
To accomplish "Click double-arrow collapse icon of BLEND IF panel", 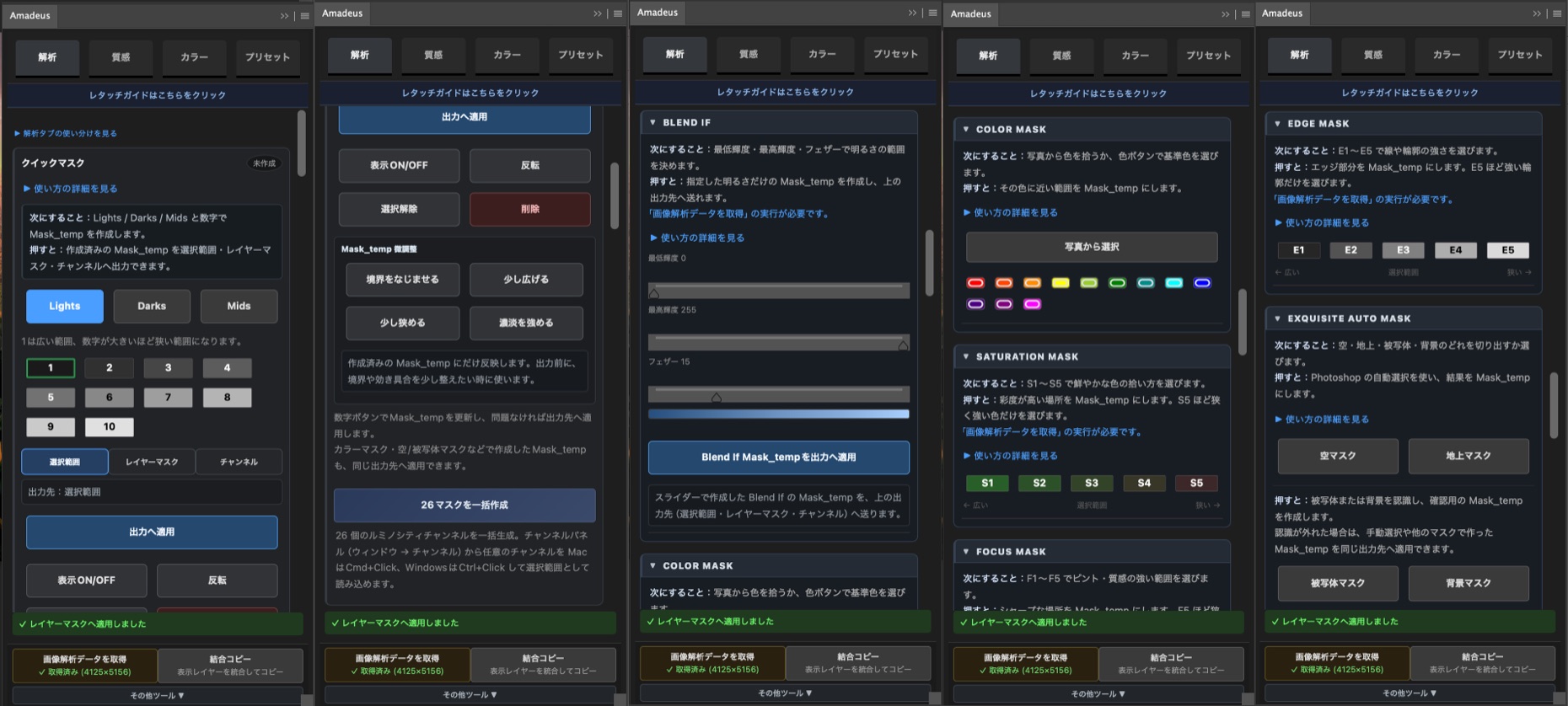I will pyautogui.click(x=912, y=13).
